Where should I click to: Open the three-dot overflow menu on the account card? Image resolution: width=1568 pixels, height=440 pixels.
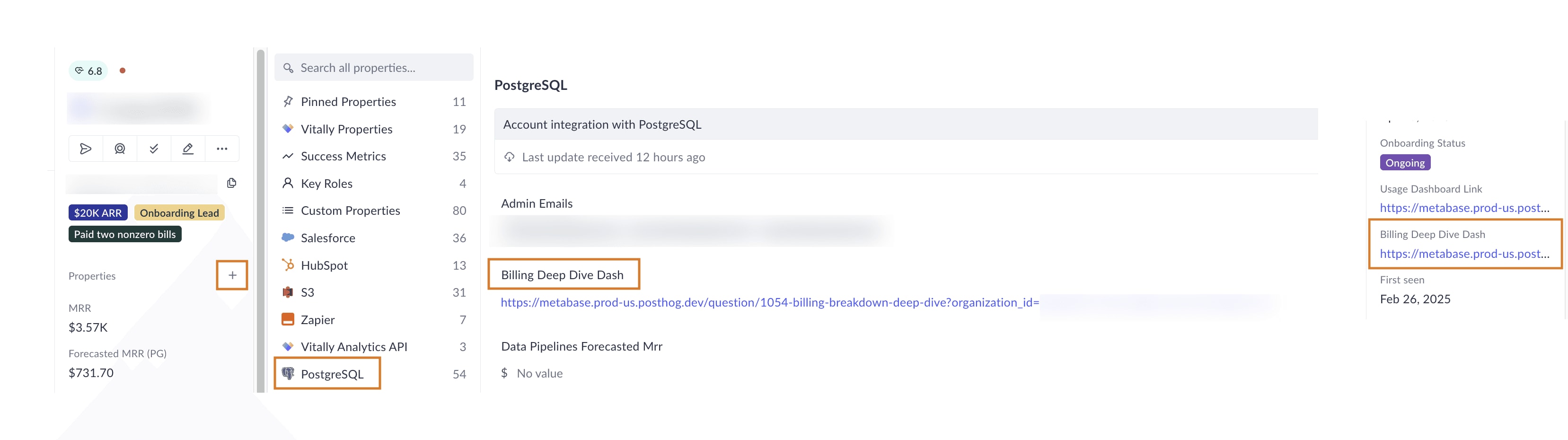(221, 148)
